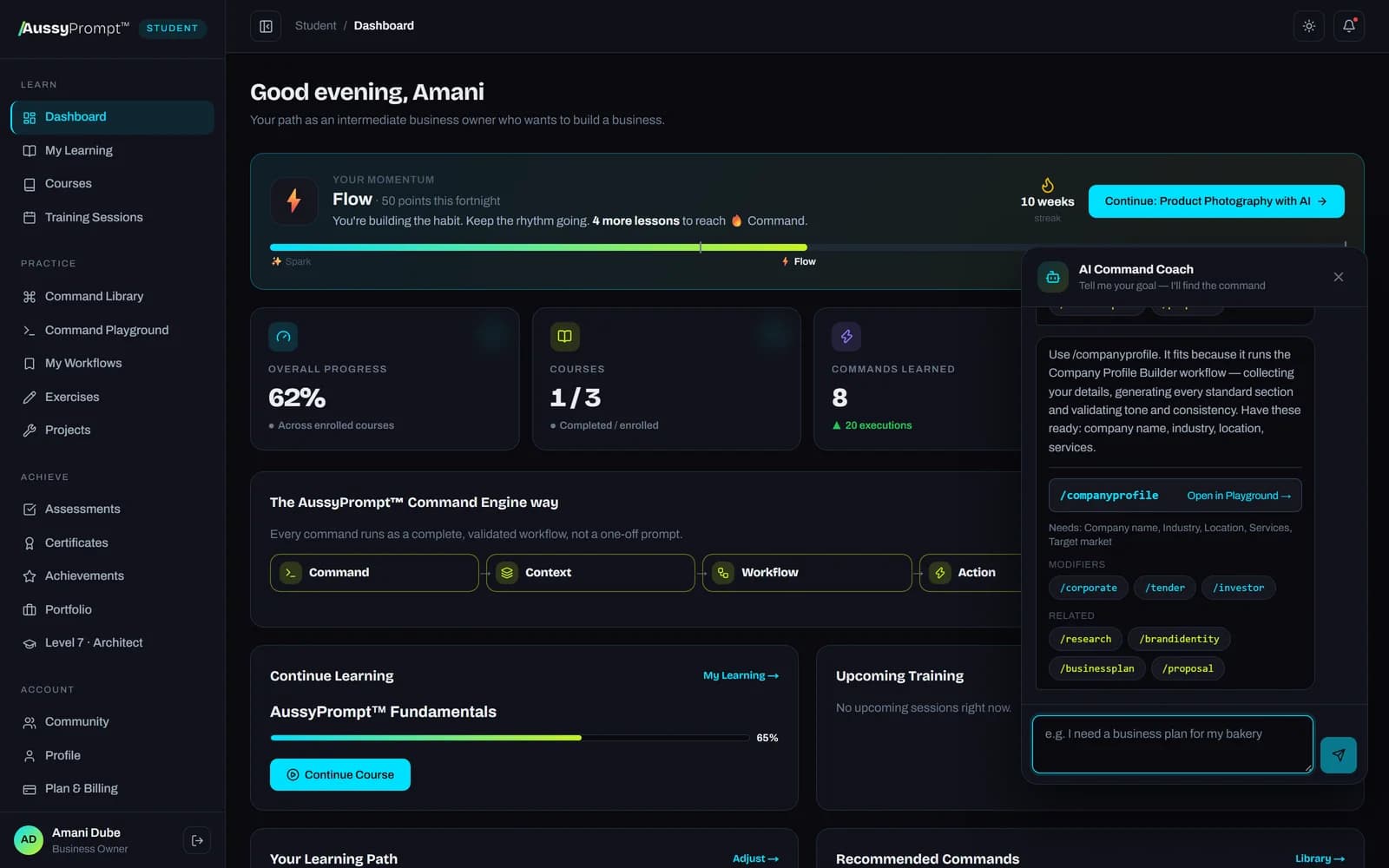This screenshot has height=868, width=1389.
Task: Click the streak flame icon
Action: click(x=1048, y=185)
